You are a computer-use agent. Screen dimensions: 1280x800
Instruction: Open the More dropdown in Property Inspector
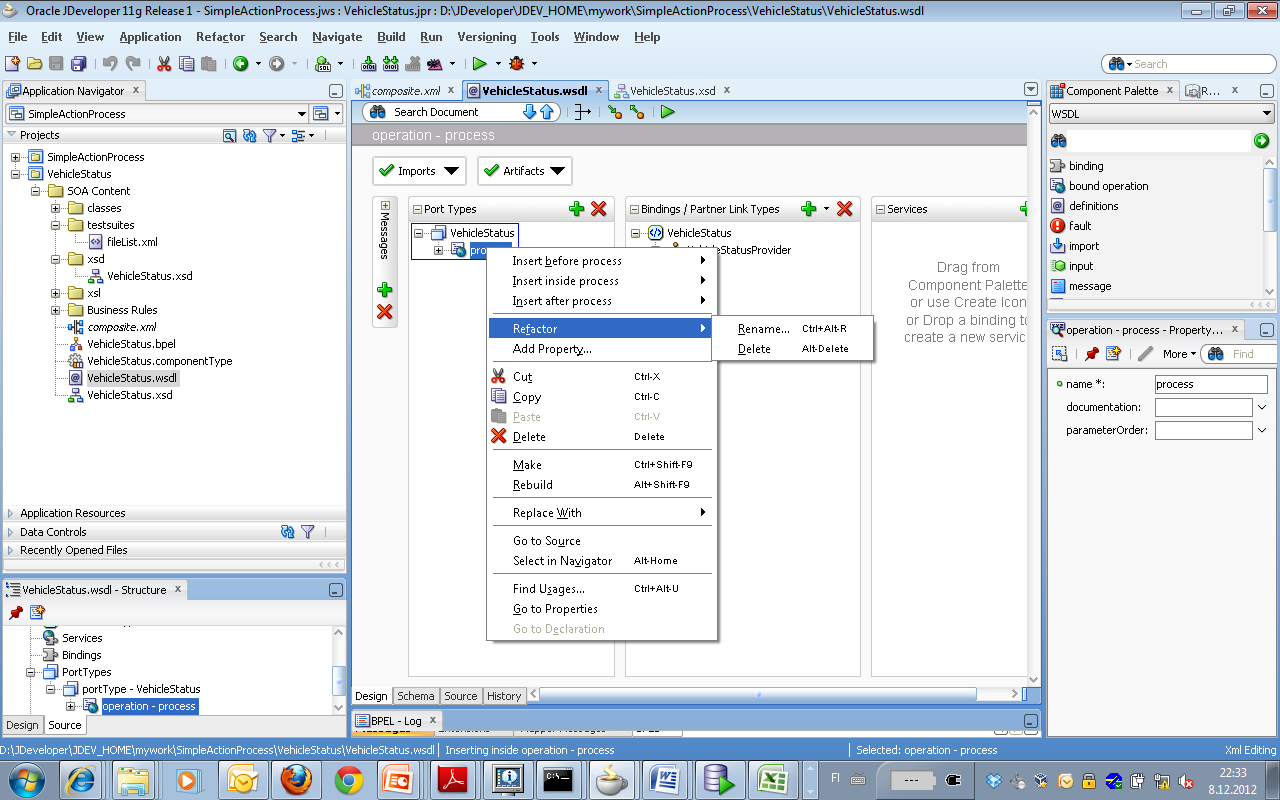click(1180, 354)
